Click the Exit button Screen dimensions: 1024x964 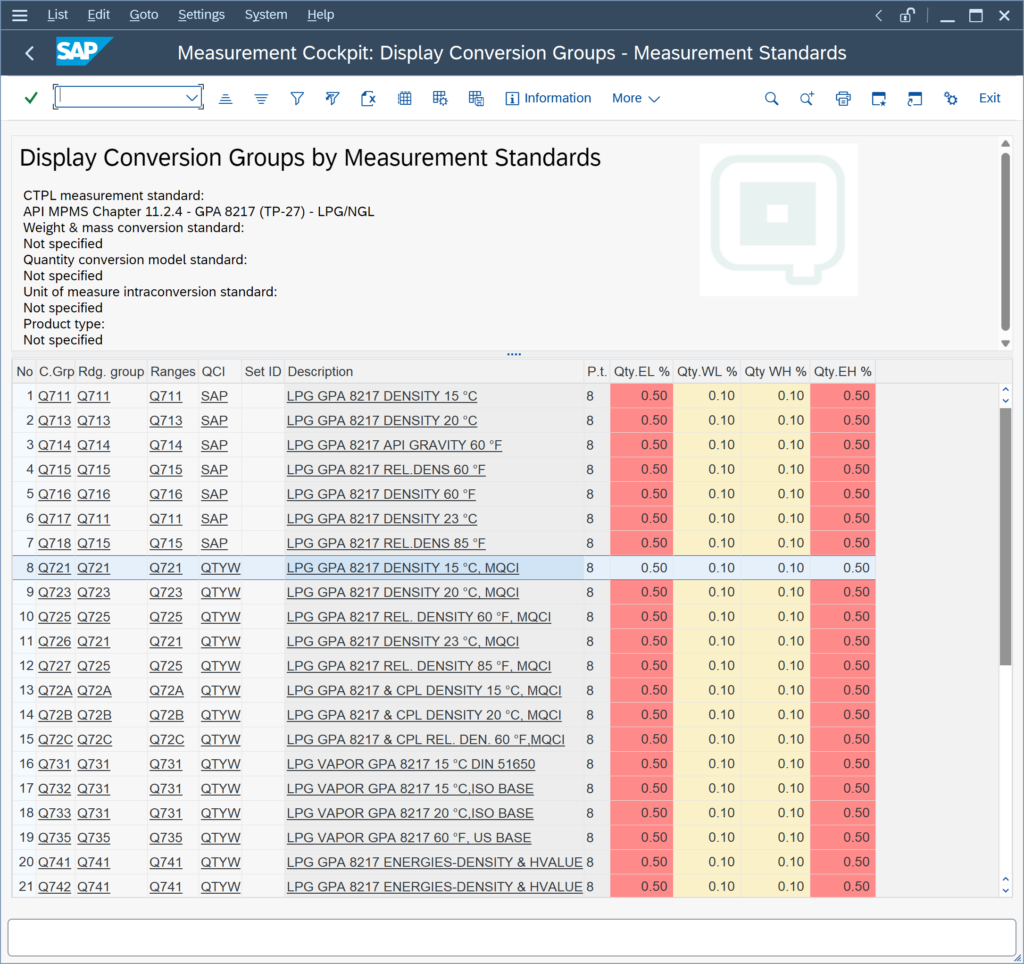tap(989, 98)
